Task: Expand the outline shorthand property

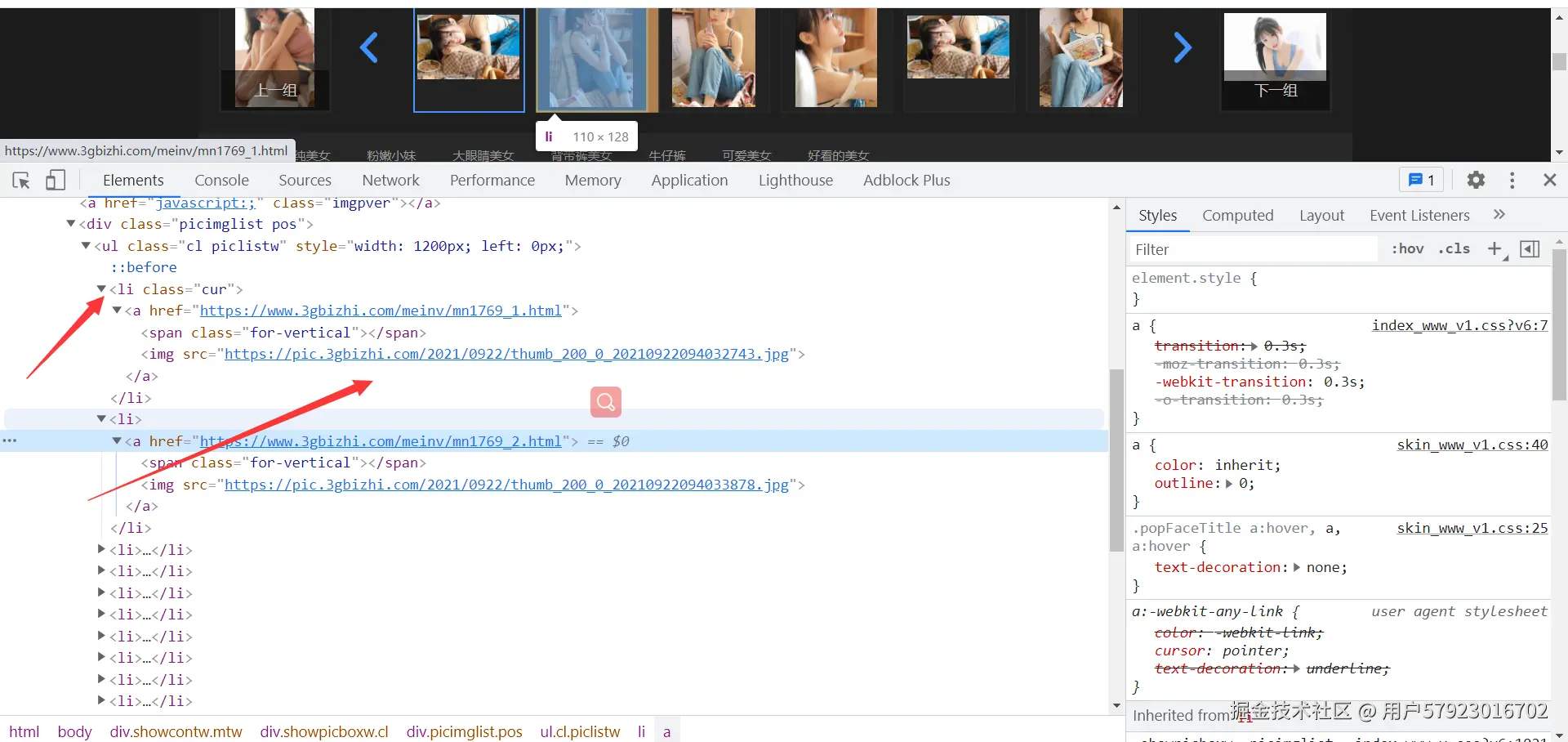Action: pos(1229,483)
